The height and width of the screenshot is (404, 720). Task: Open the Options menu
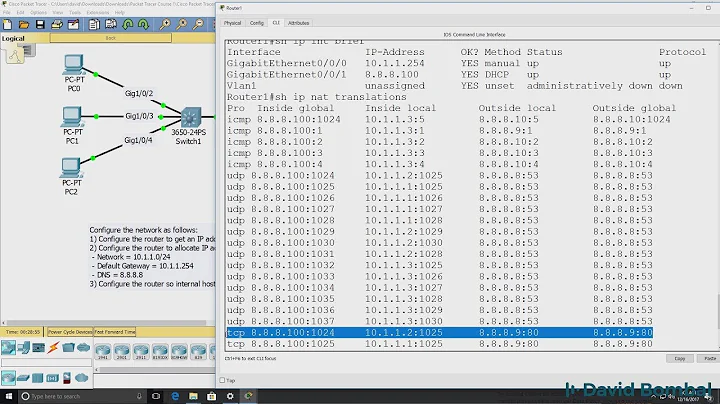coord(39,12)
